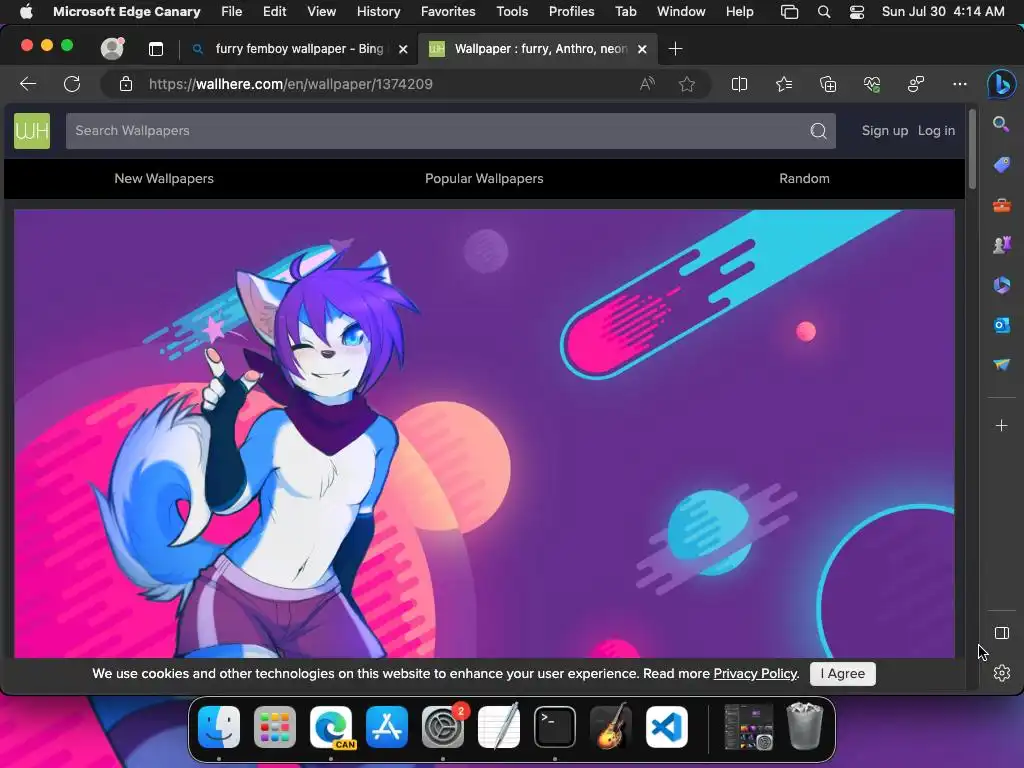Go to WallHere home logo
Screen dimensions: 1024x768
pyautogui.click(x=32, y=131)
